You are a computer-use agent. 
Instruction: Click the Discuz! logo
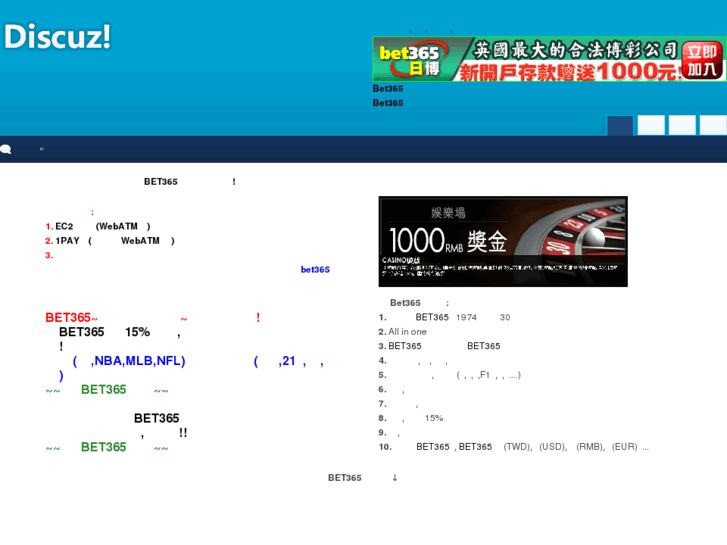[x=57, y=37]
